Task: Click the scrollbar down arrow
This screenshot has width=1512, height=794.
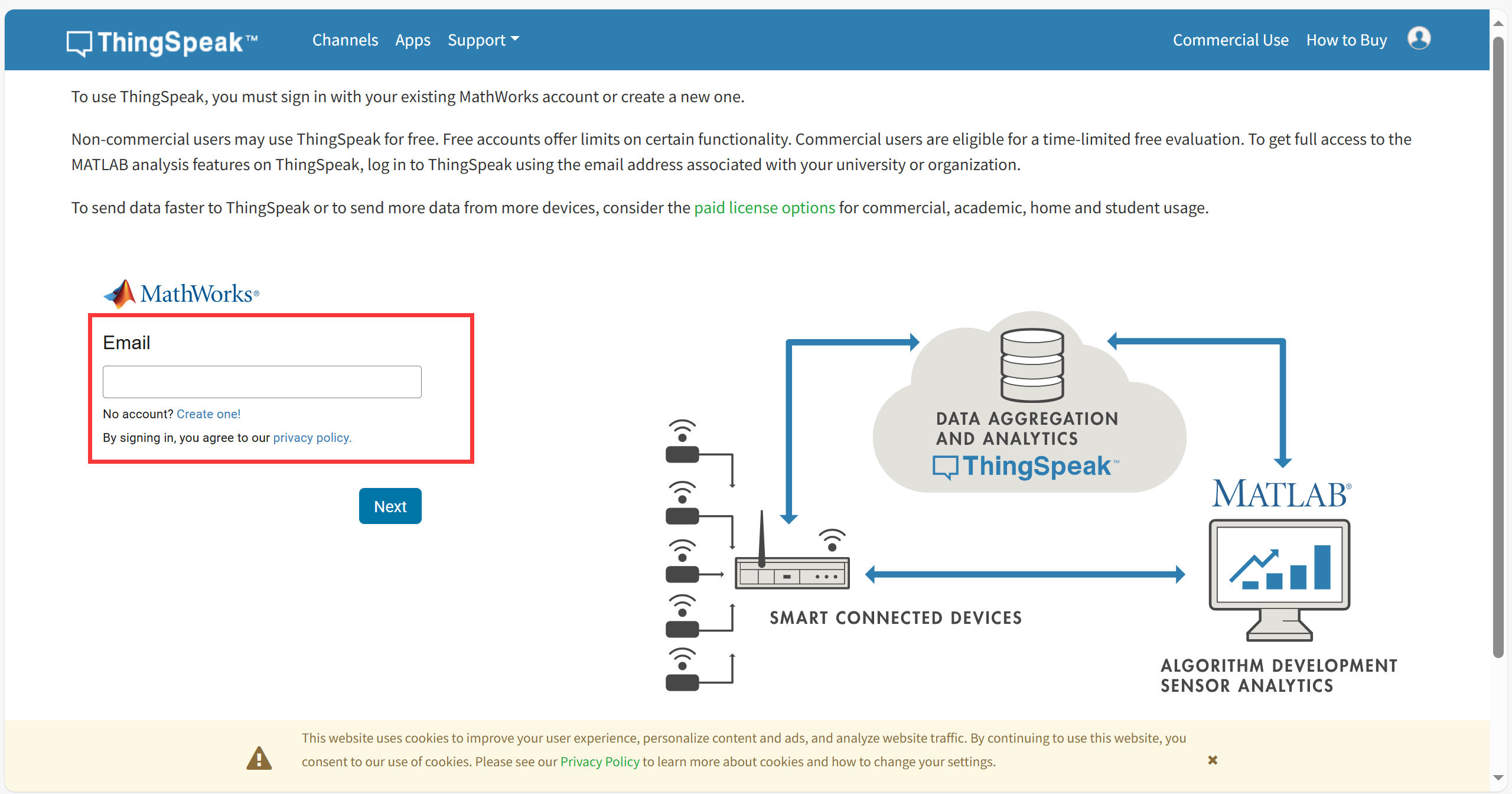Action: pos(1498,777)
